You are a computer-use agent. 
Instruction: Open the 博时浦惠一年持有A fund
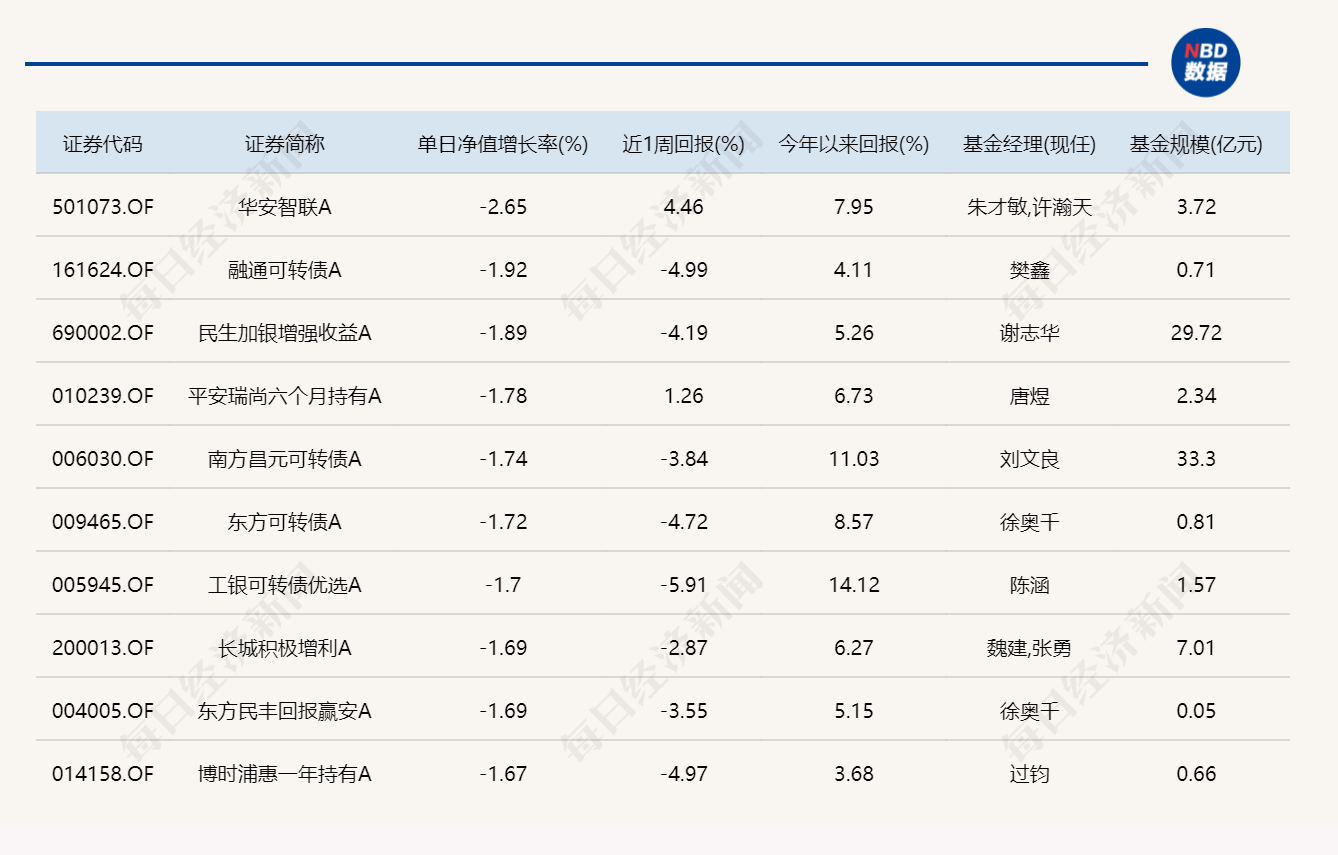pyautogui.click(x=285, y=774)
